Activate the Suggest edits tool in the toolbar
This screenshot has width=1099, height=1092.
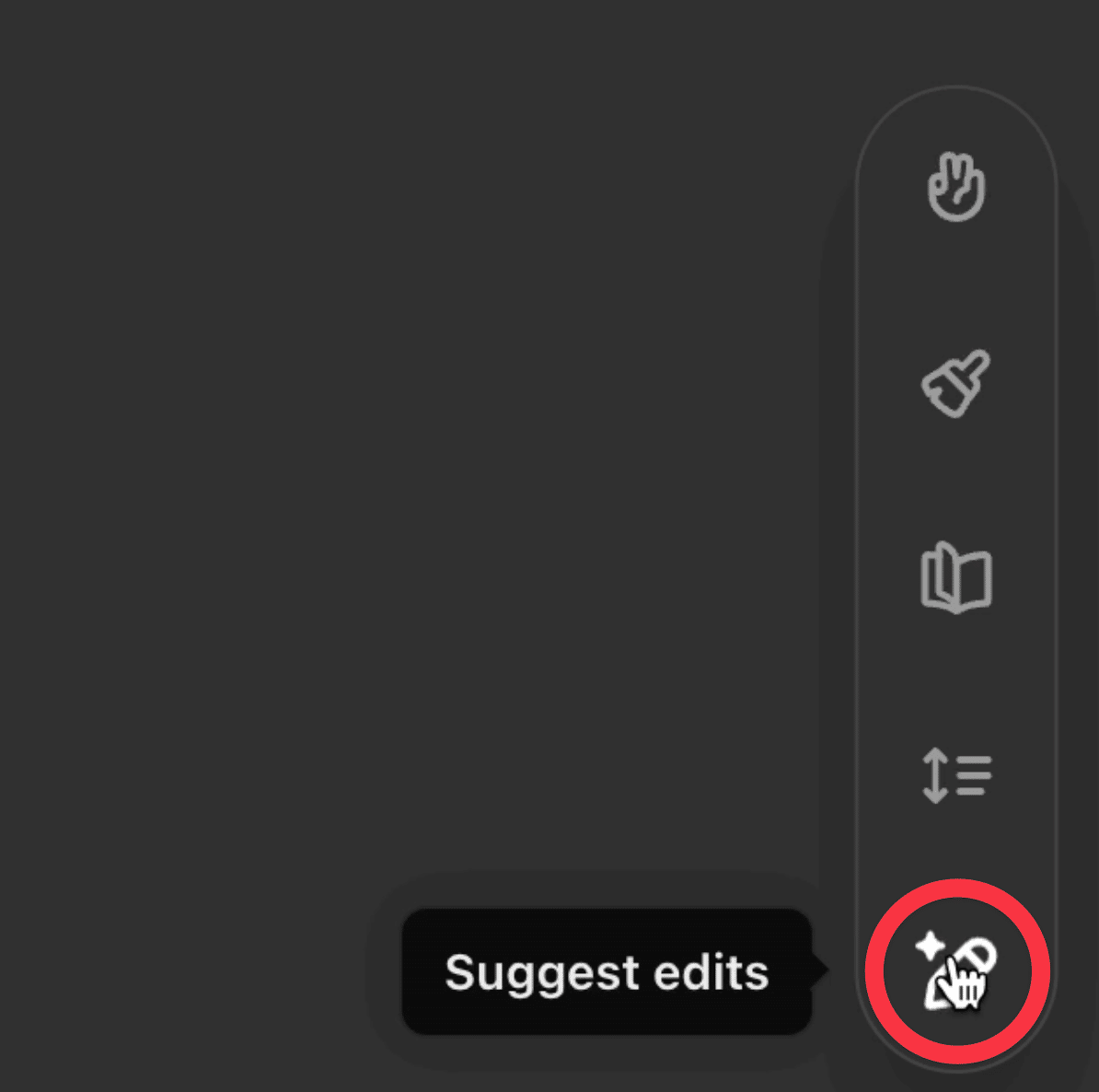(956, 971)
